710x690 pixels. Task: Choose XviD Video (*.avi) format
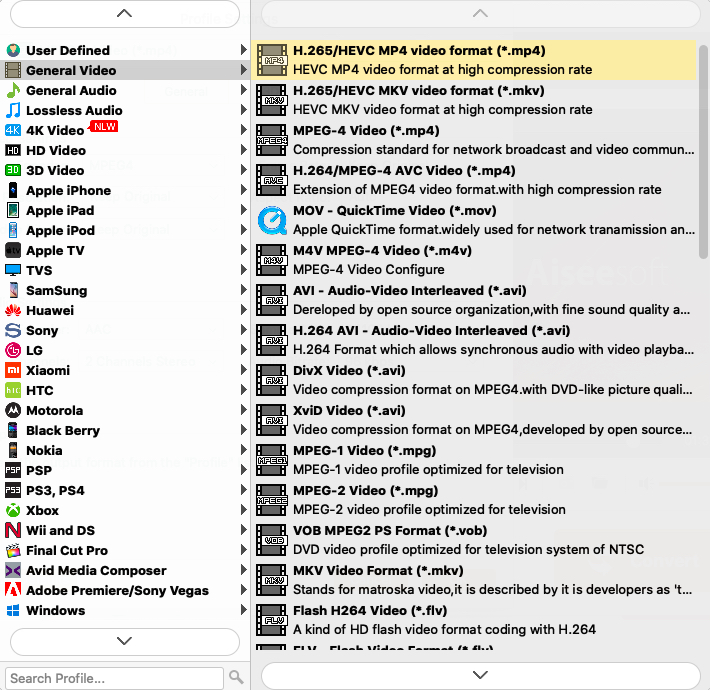tap(474, 420)
